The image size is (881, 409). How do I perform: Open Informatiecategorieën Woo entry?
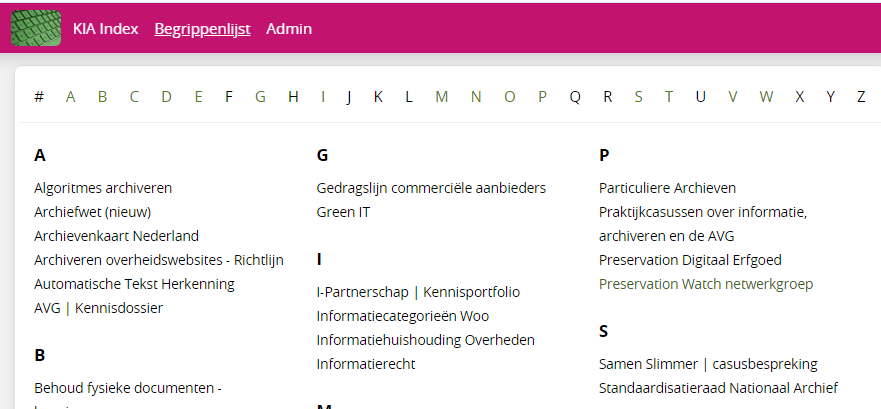pos(403,316)
